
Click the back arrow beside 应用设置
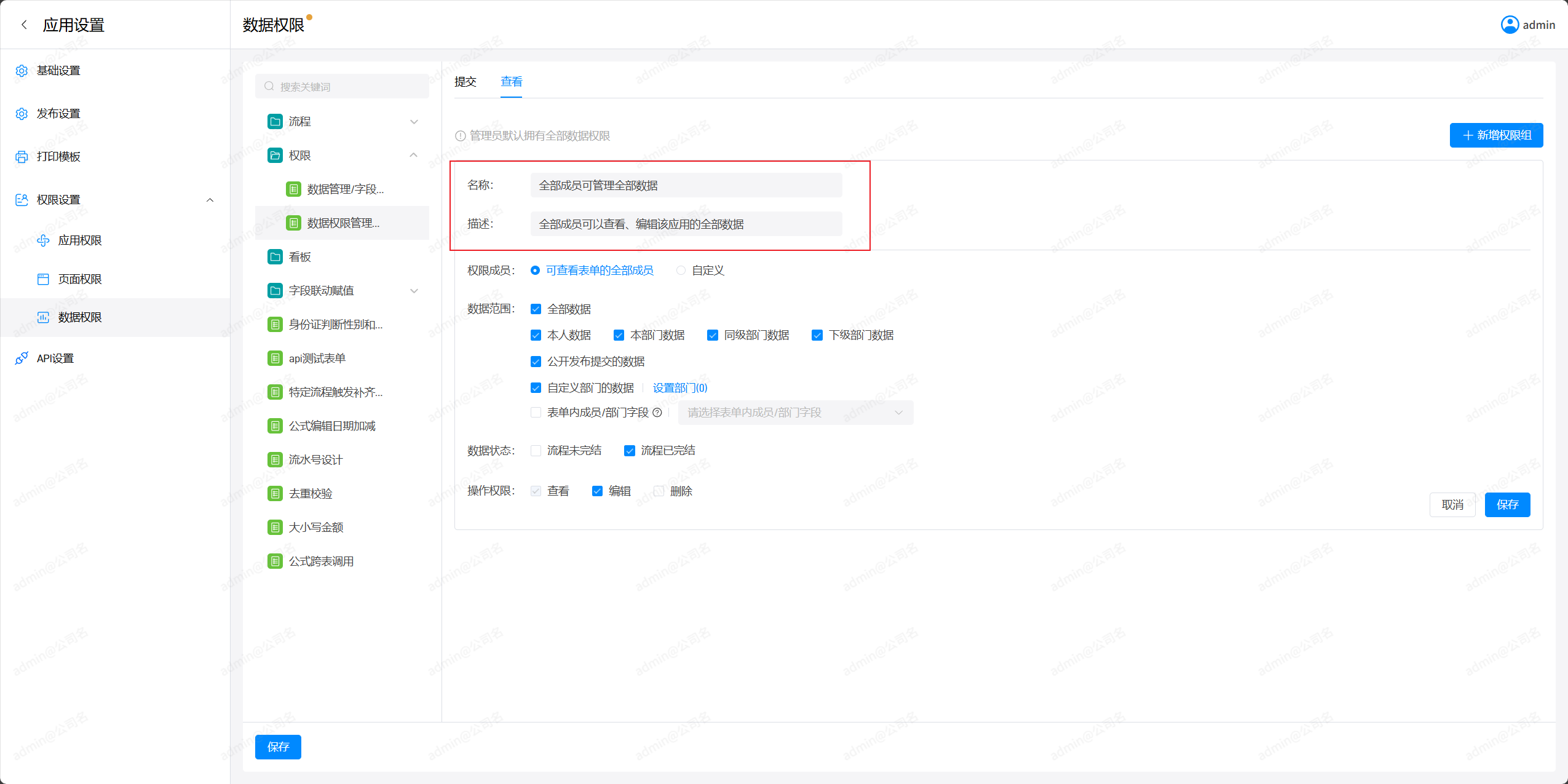tap(24, 25)
